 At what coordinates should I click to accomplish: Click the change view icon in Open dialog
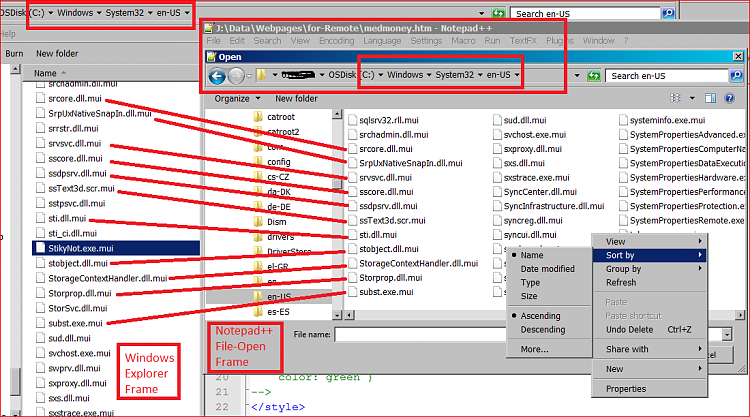675,98
